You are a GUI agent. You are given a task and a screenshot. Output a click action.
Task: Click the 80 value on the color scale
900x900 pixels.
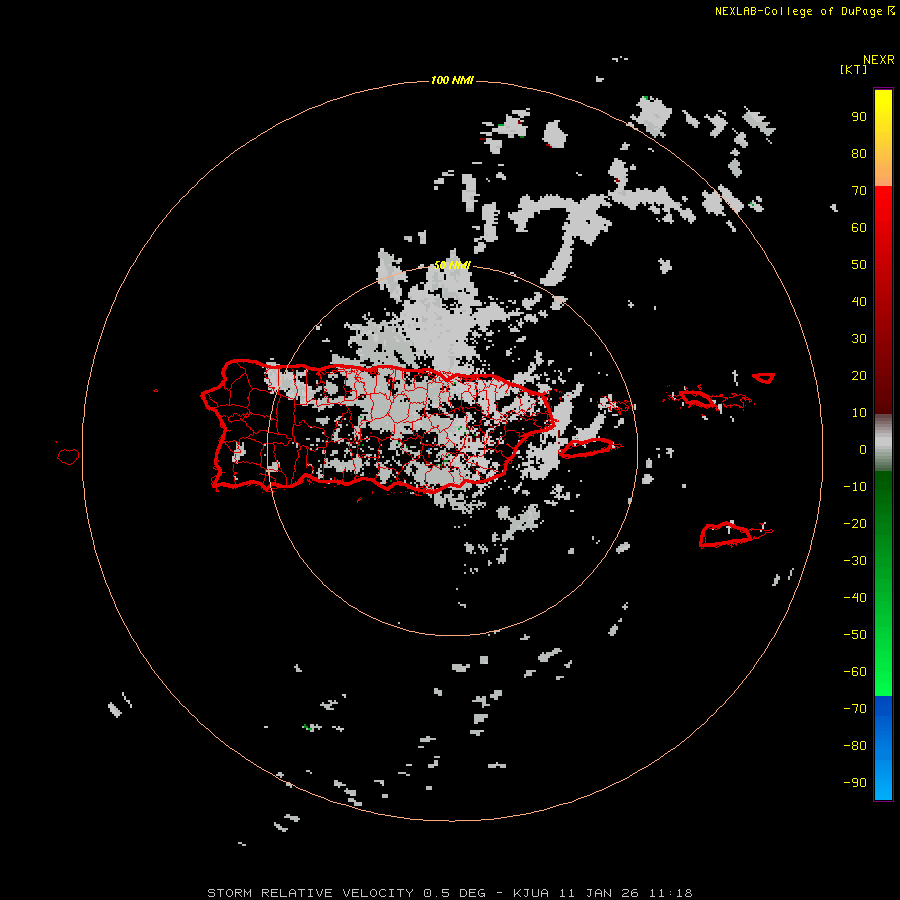coord(859,154)
